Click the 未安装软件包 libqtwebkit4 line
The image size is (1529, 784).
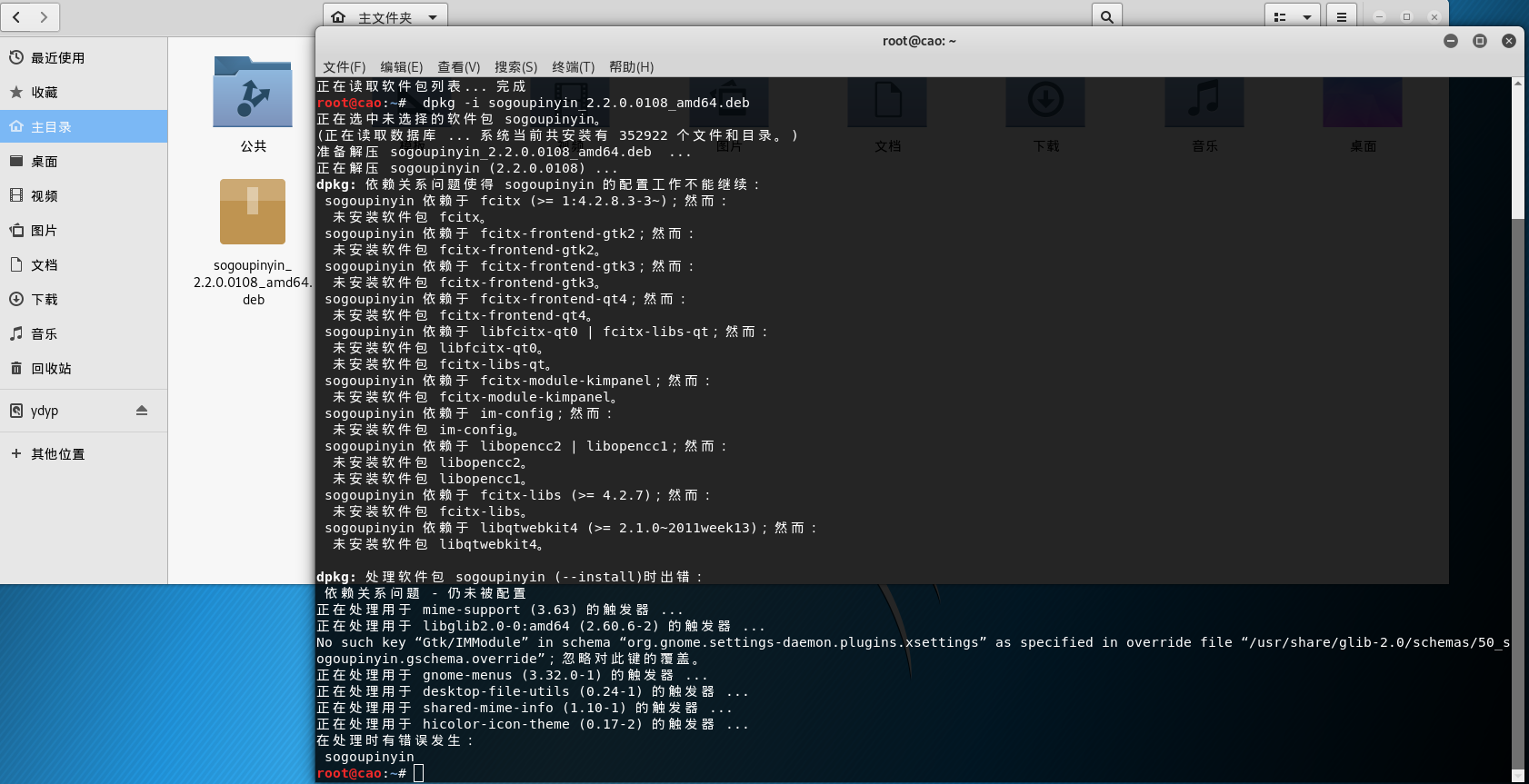438,544
